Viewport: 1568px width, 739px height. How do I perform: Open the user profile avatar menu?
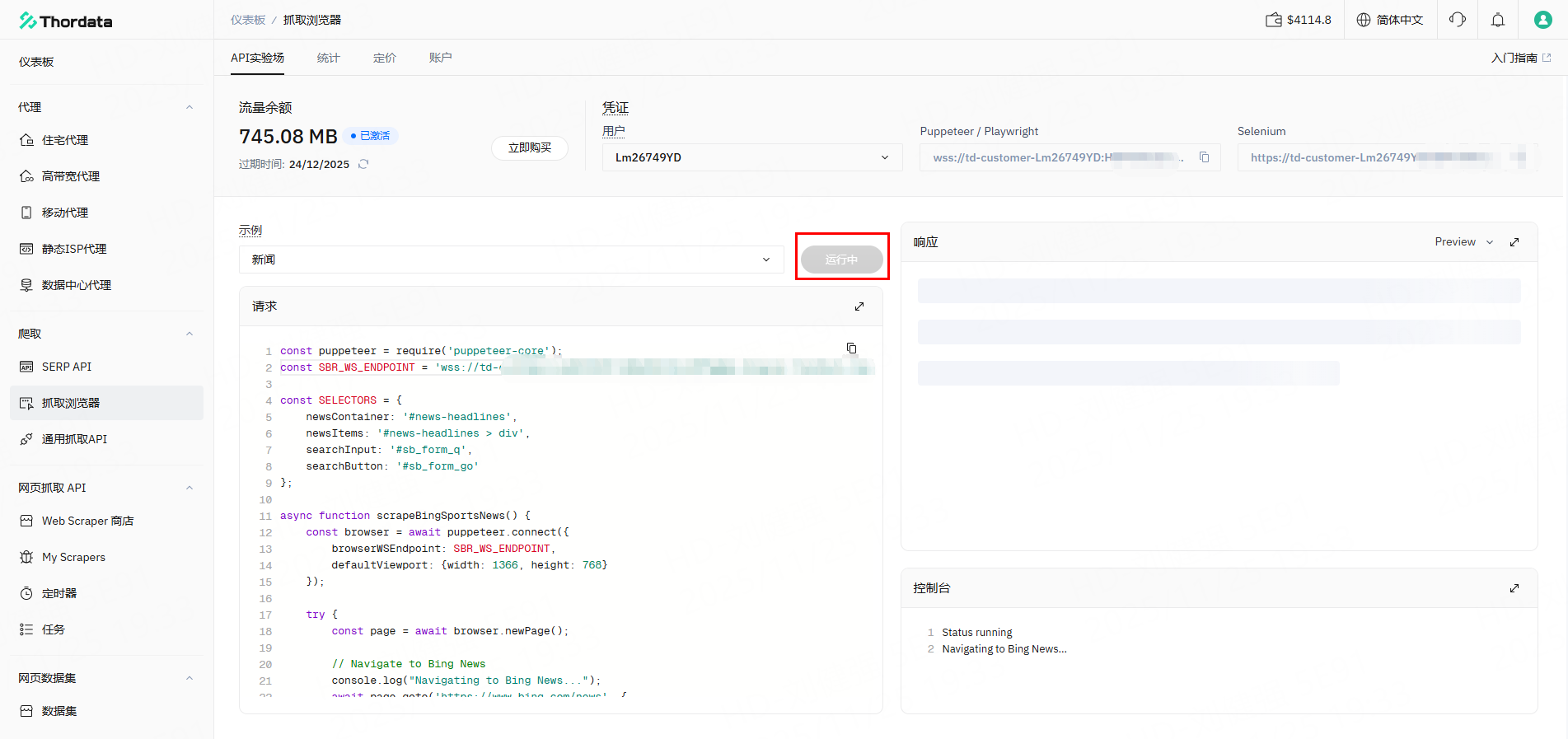[1542, 20]
